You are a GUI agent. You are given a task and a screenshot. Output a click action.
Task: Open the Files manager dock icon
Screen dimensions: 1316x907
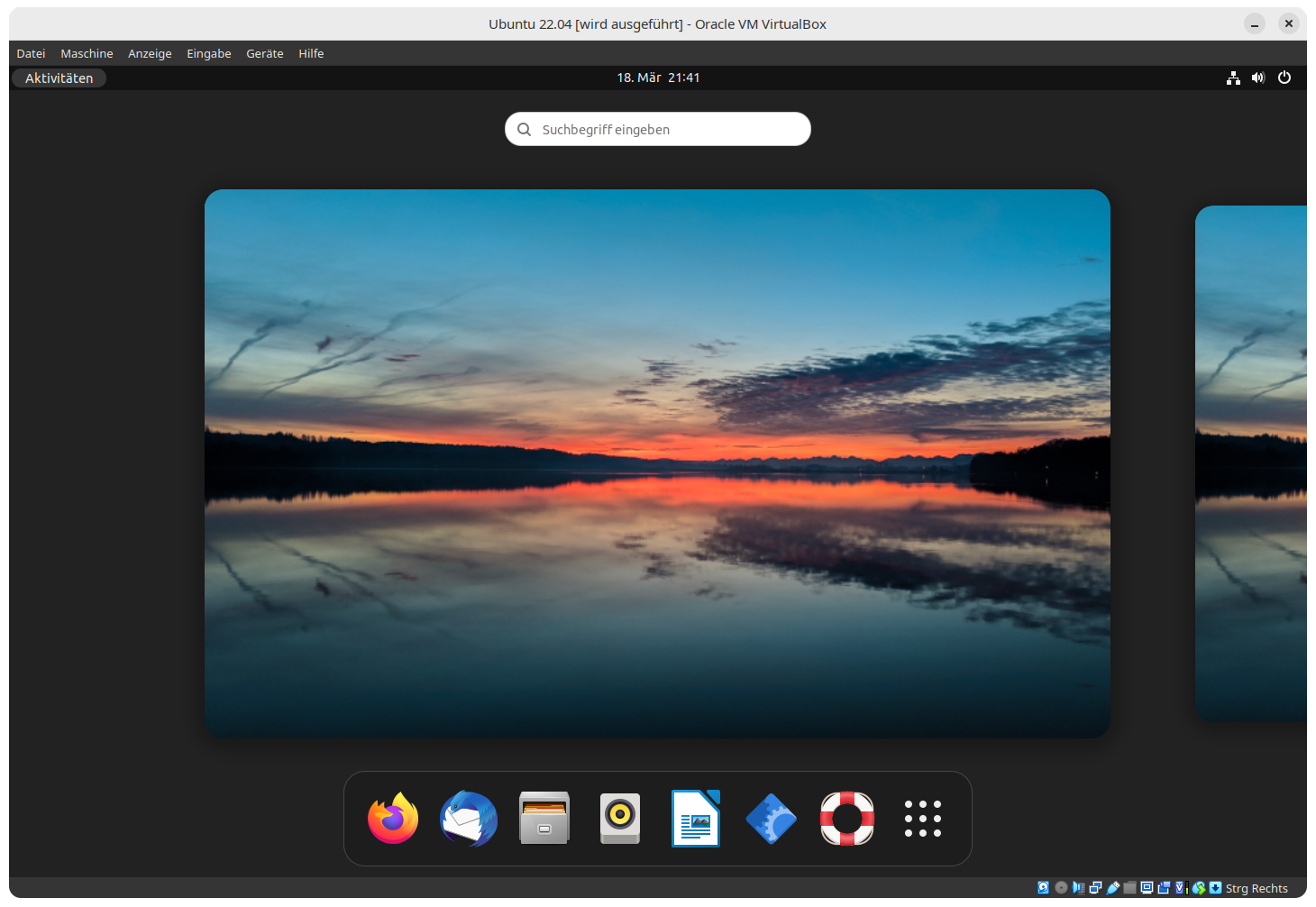[x=544, y=819]
